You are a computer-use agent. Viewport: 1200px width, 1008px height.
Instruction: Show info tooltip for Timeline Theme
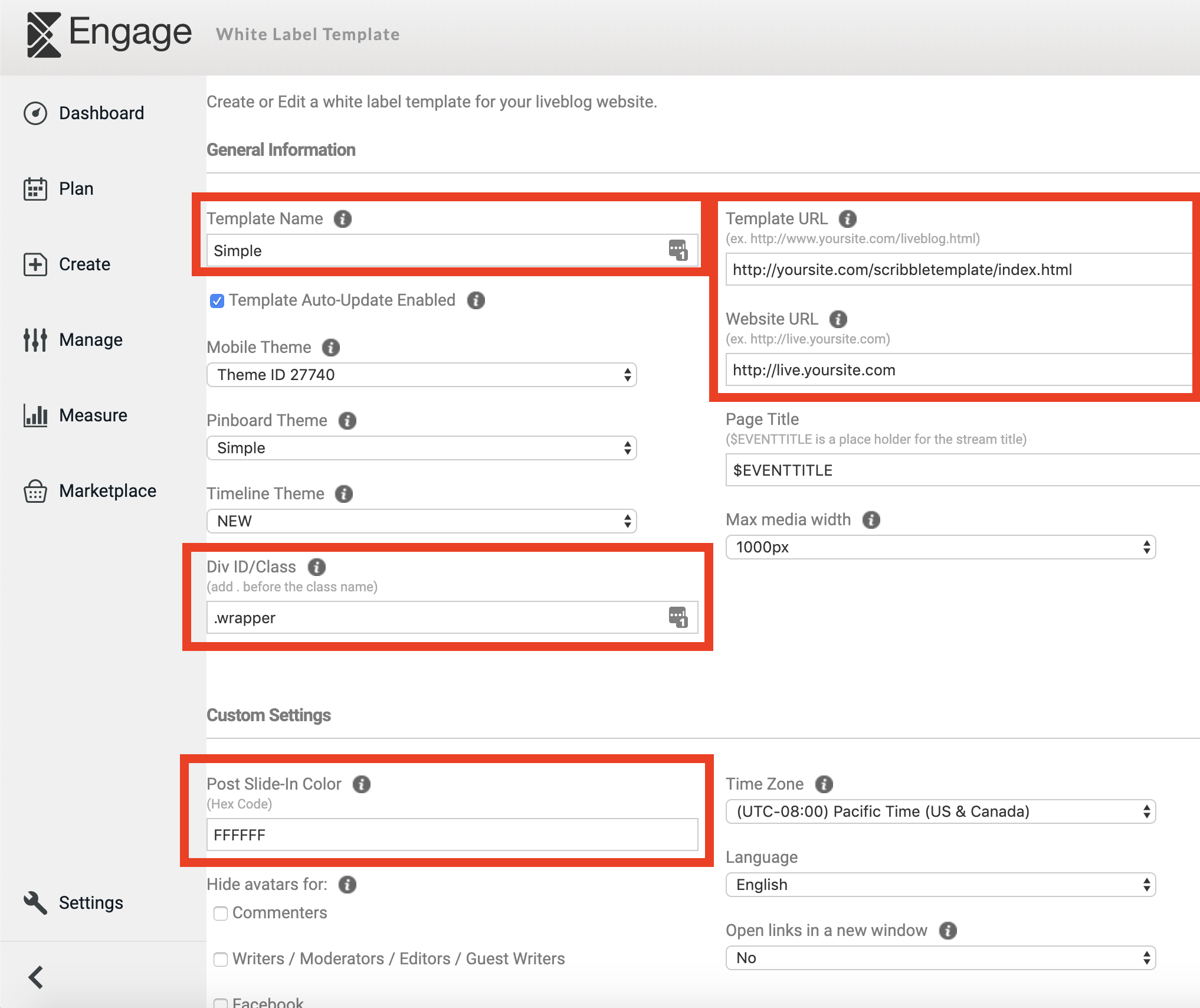tap(344, 494)
